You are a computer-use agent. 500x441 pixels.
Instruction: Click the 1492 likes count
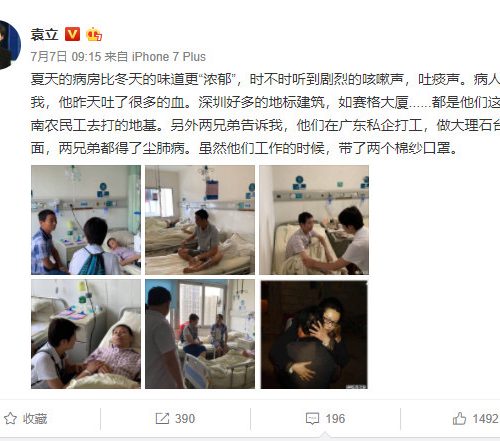pos(486,419)
